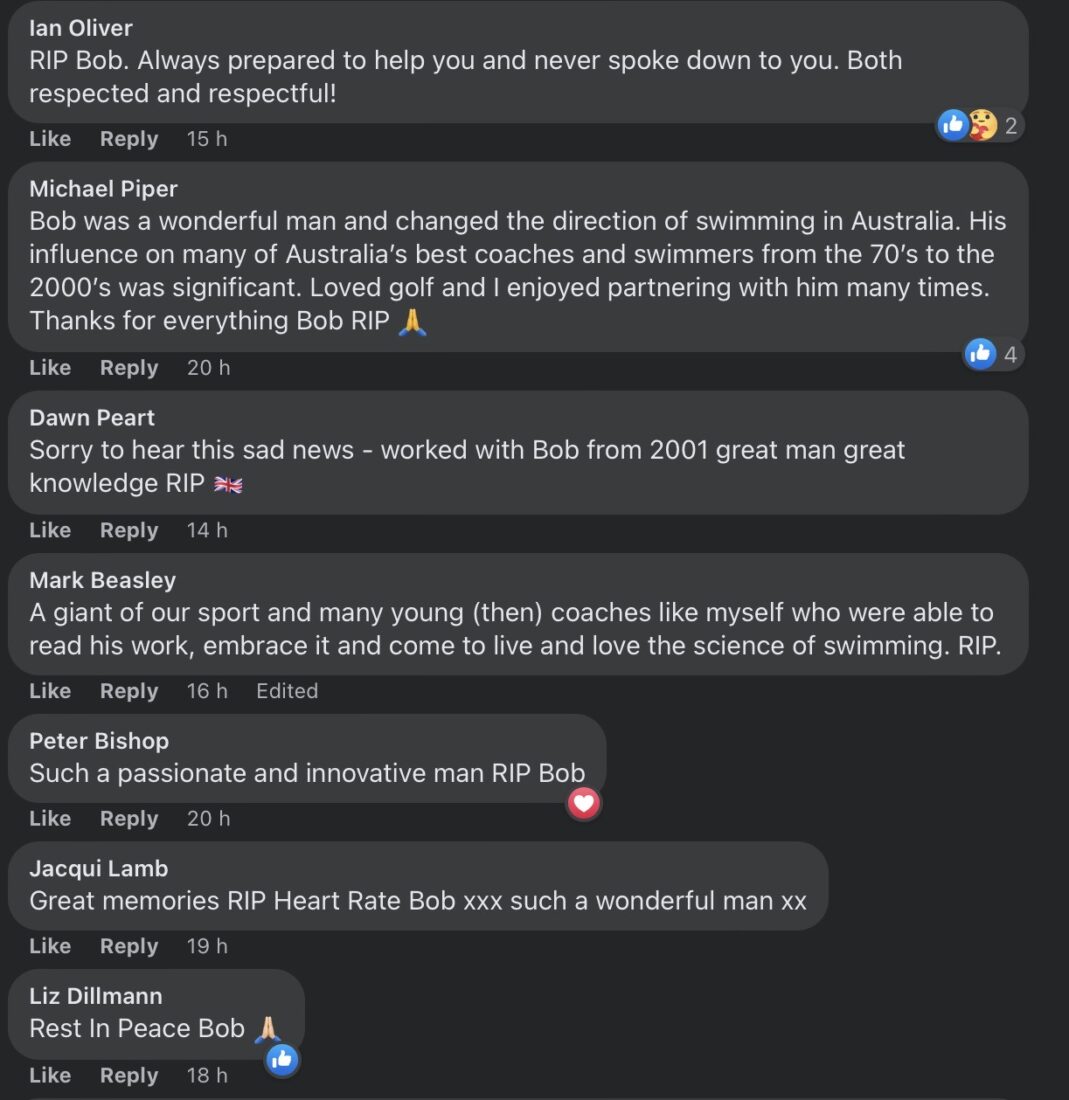Image resolution: width=1069 pixels, height=1100 pixels.
Task: Like Michael Piper's comment
Action: [50, 368]
